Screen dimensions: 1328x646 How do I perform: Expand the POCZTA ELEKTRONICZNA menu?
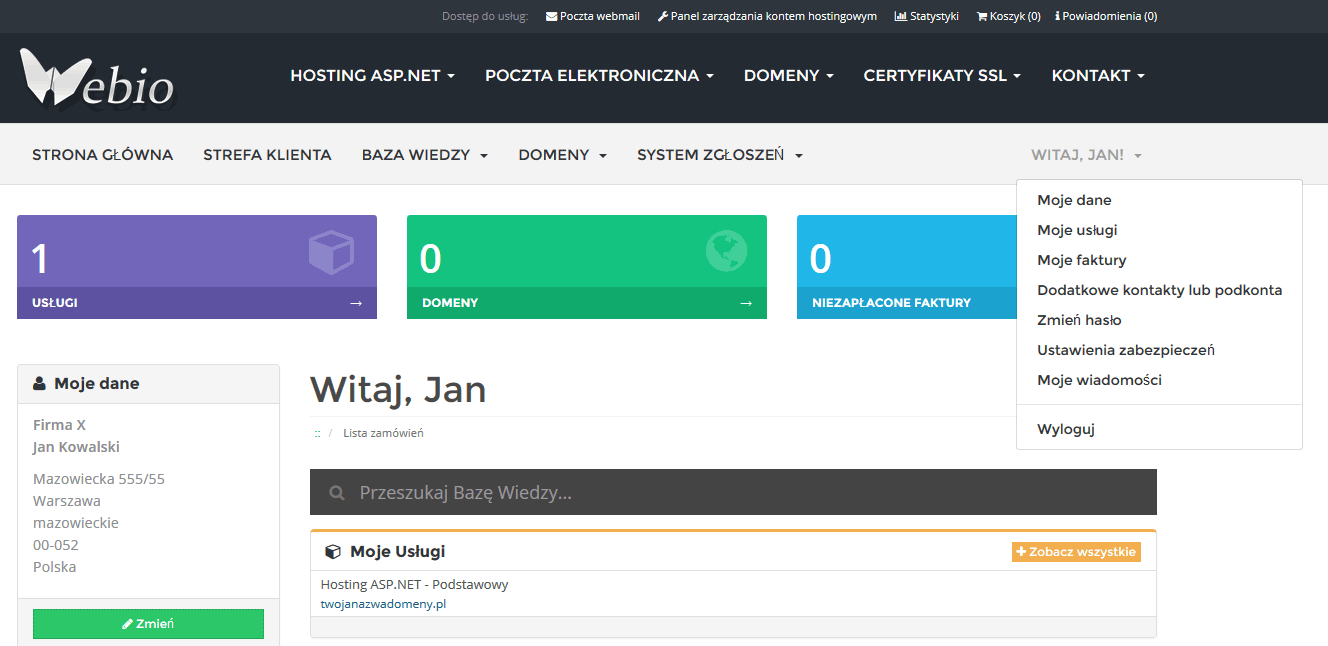click(x=599, y=75)
